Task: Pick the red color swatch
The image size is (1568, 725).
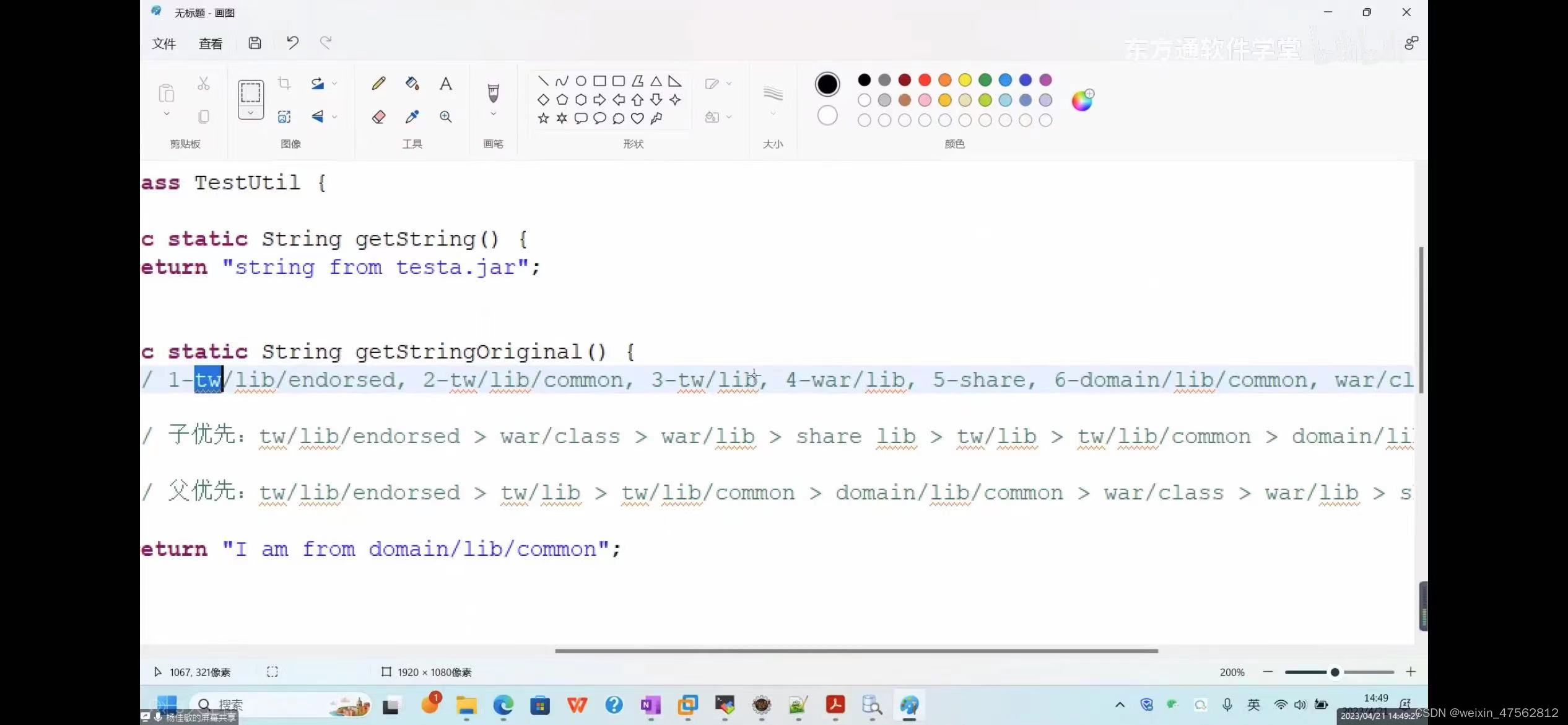Action: [925, 80]
